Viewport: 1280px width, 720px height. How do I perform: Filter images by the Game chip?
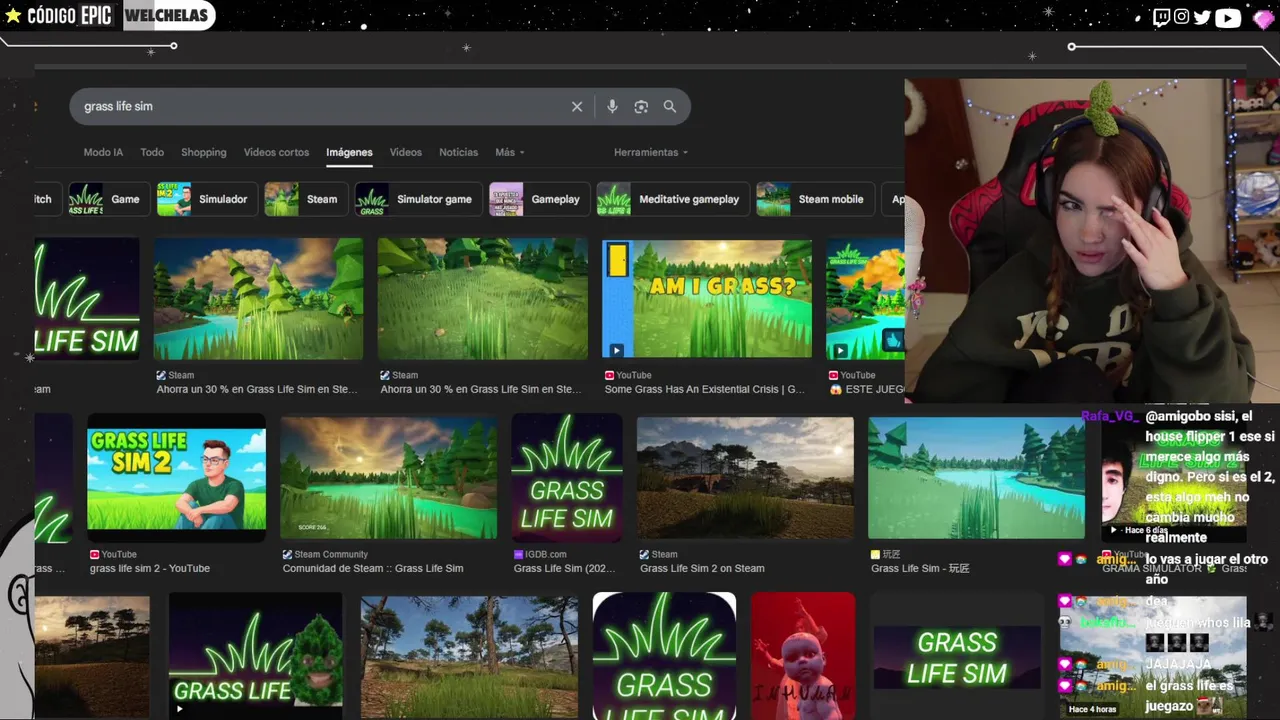click(109, 199)
